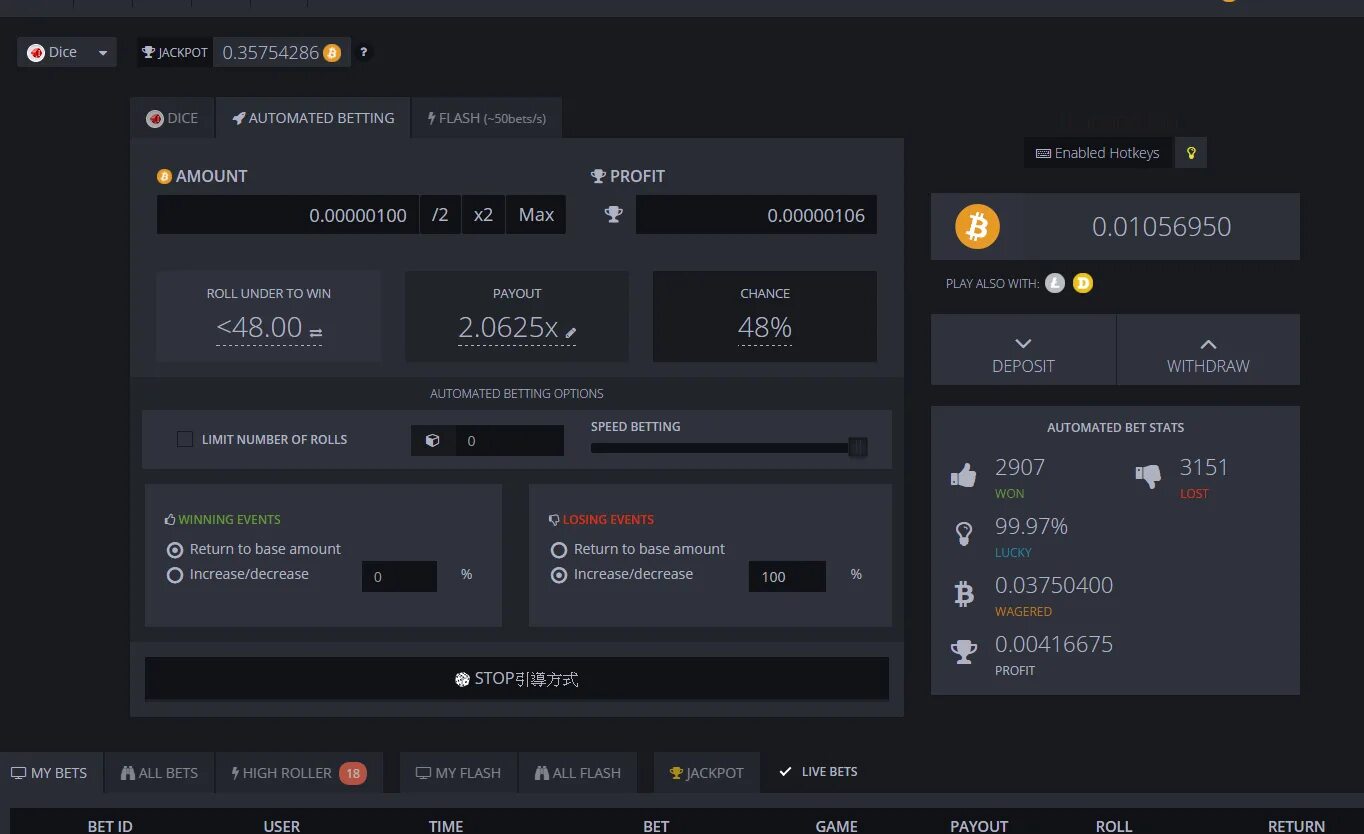Set bet amount to Max

point(536,215)
